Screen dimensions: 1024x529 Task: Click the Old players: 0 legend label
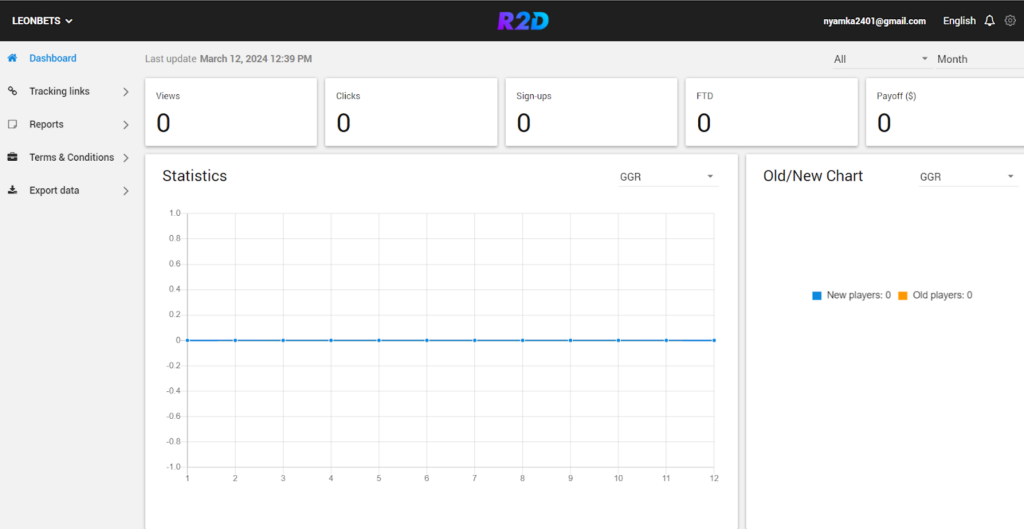[x=942, y=295]
